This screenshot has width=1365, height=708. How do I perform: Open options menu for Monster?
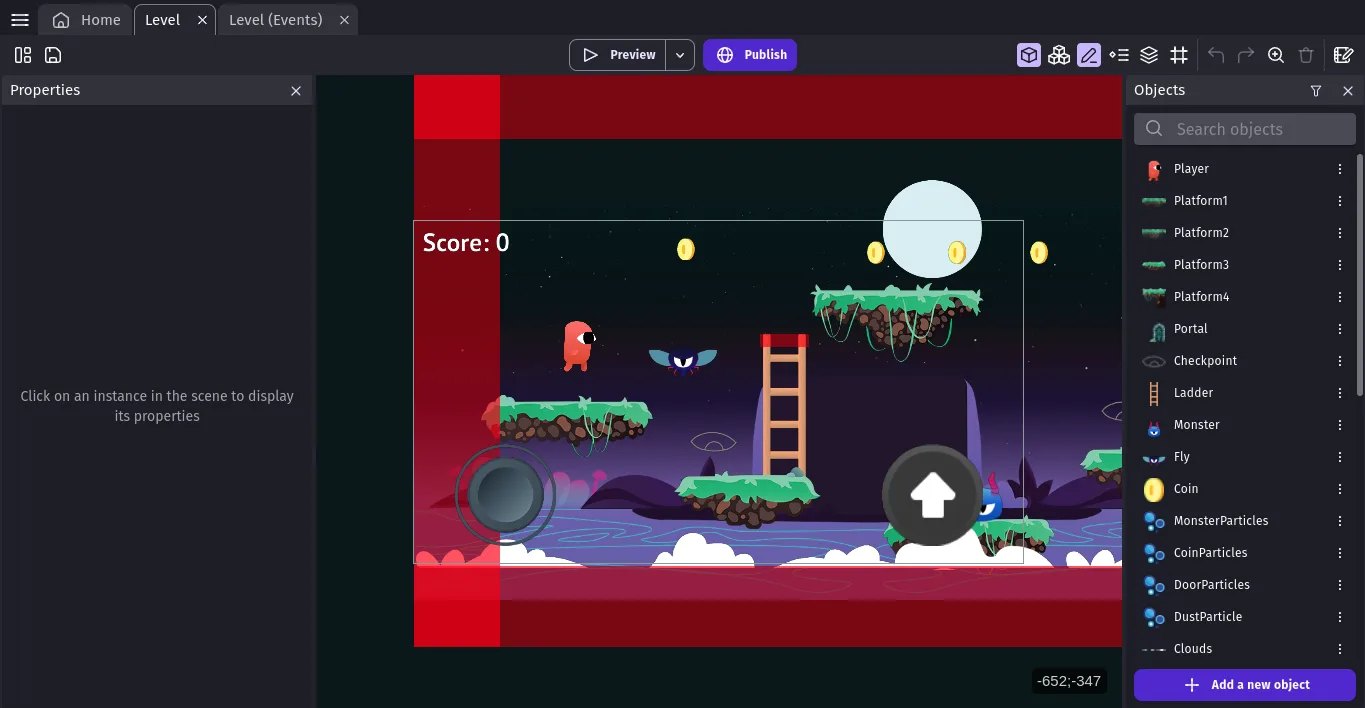(x=1340, y=425)
